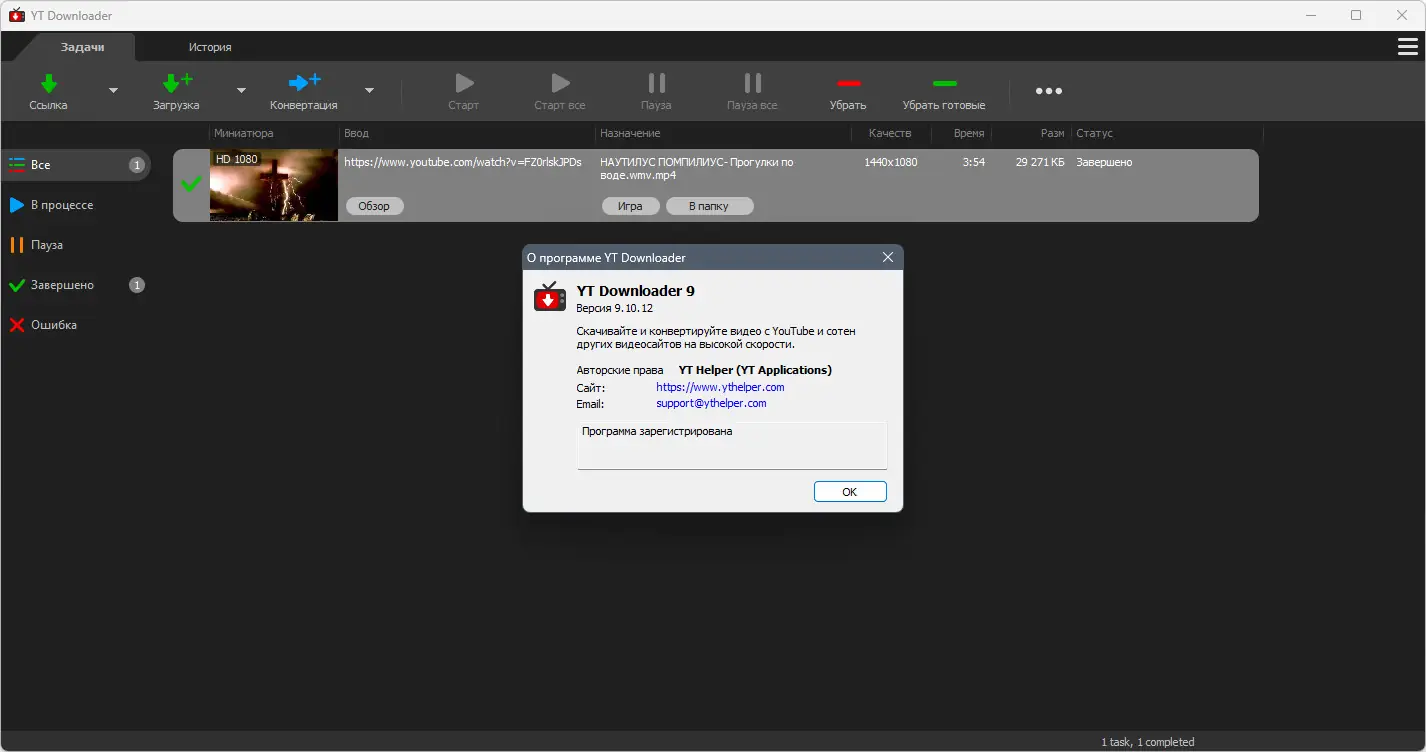This screenshot has width=1426, height=752.
Task: Expand the Загрузка dropdown arrow
Action: click(x=241, y=91)
